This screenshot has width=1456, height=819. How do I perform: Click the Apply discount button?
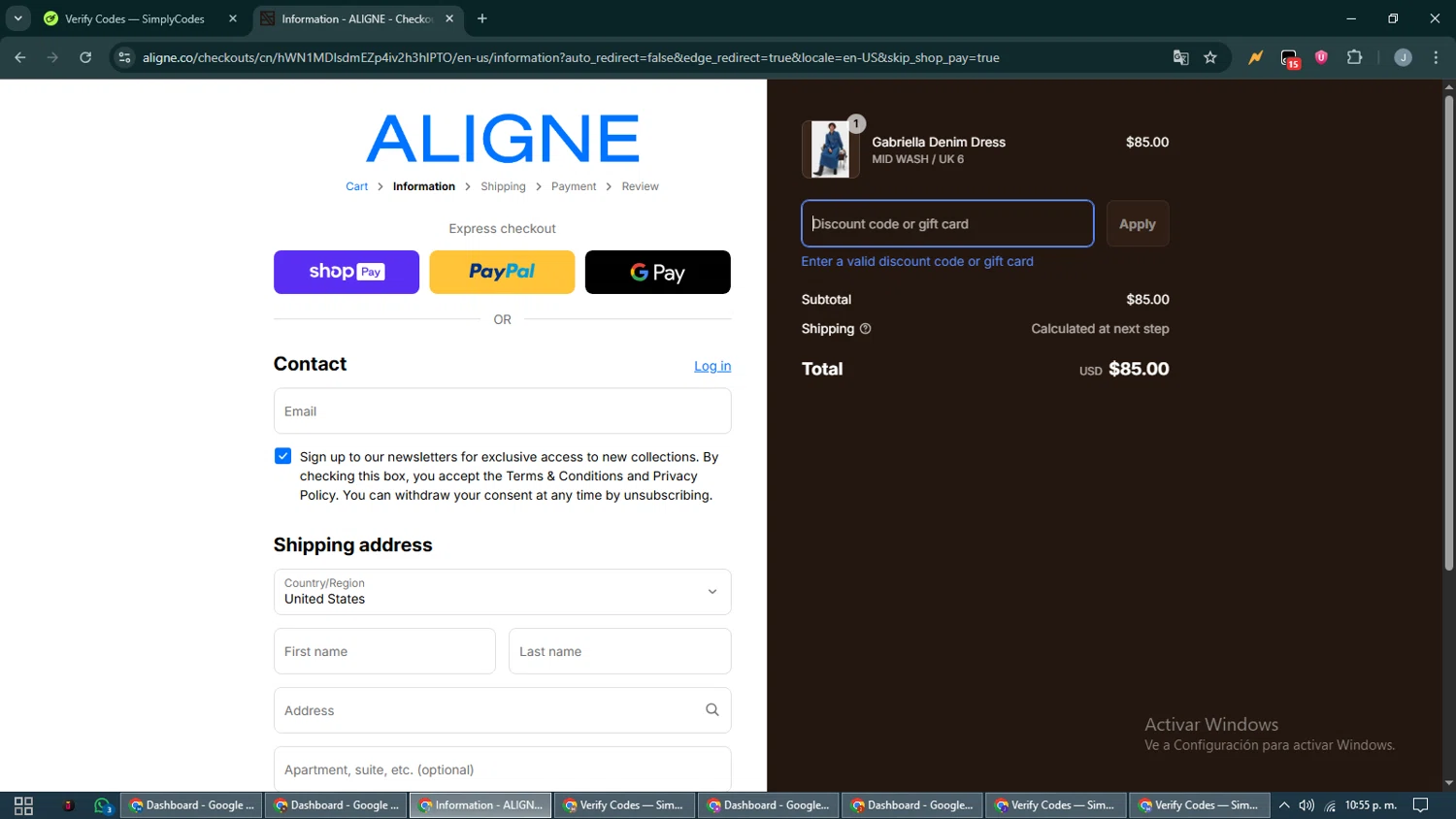coord(1138,224)
